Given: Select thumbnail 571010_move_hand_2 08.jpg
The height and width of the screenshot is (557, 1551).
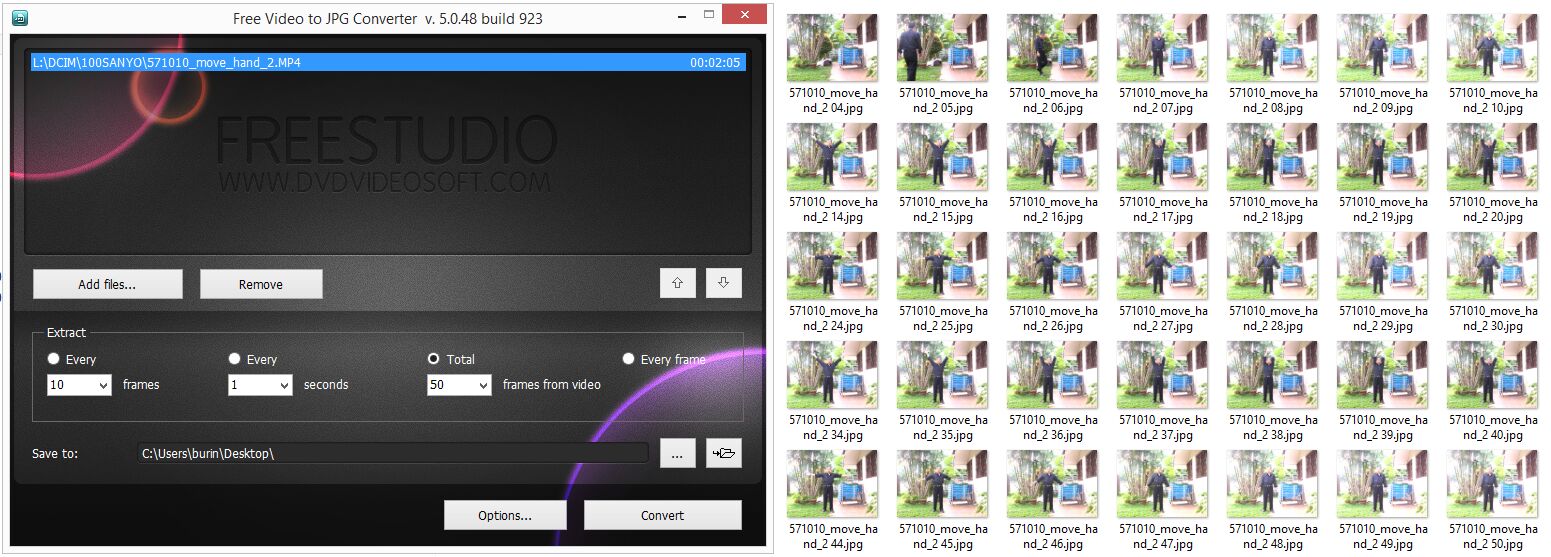Looking at the screenshot, I should (1273, 48).
